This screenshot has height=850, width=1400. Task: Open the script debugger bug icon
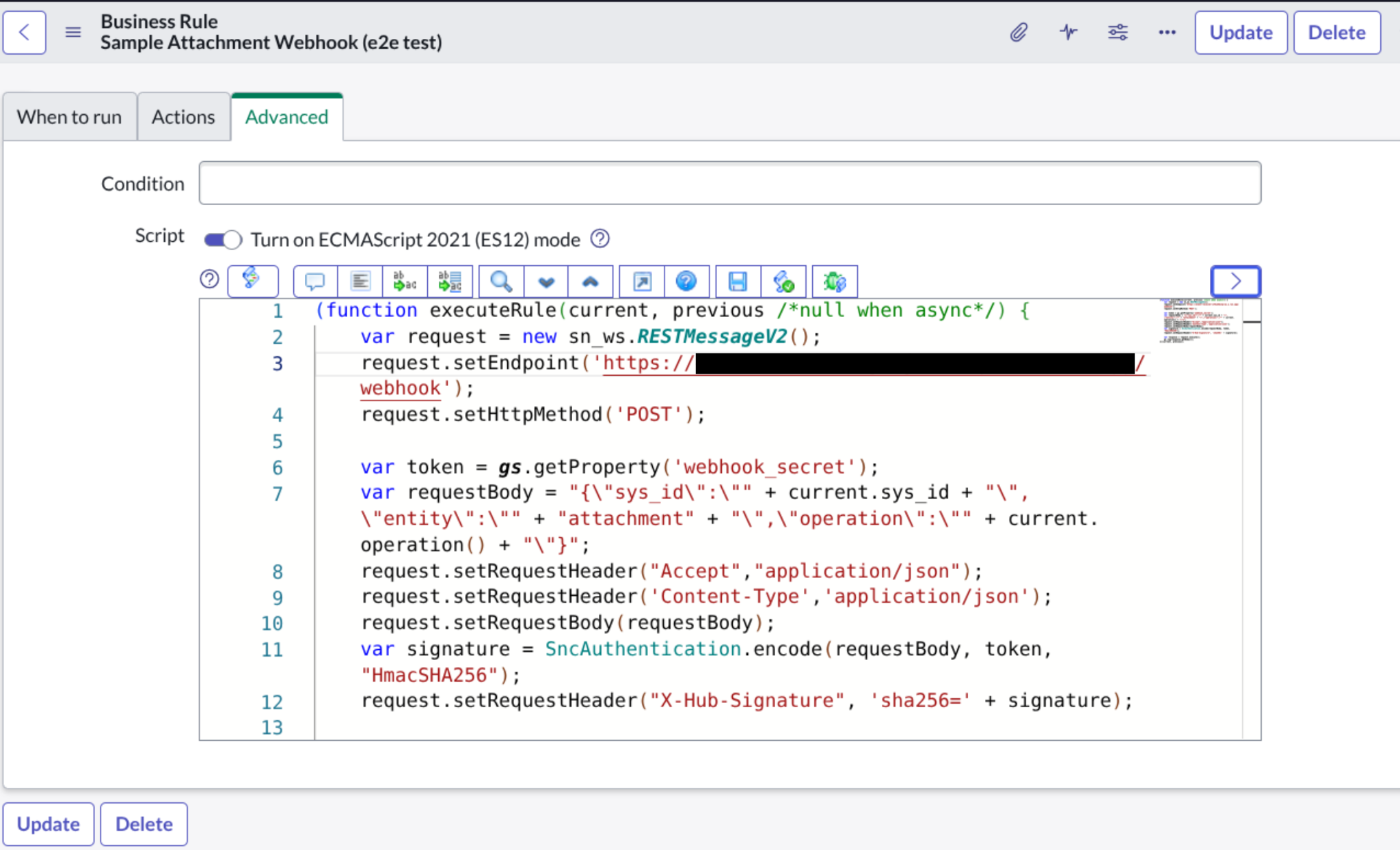[834, 281]
